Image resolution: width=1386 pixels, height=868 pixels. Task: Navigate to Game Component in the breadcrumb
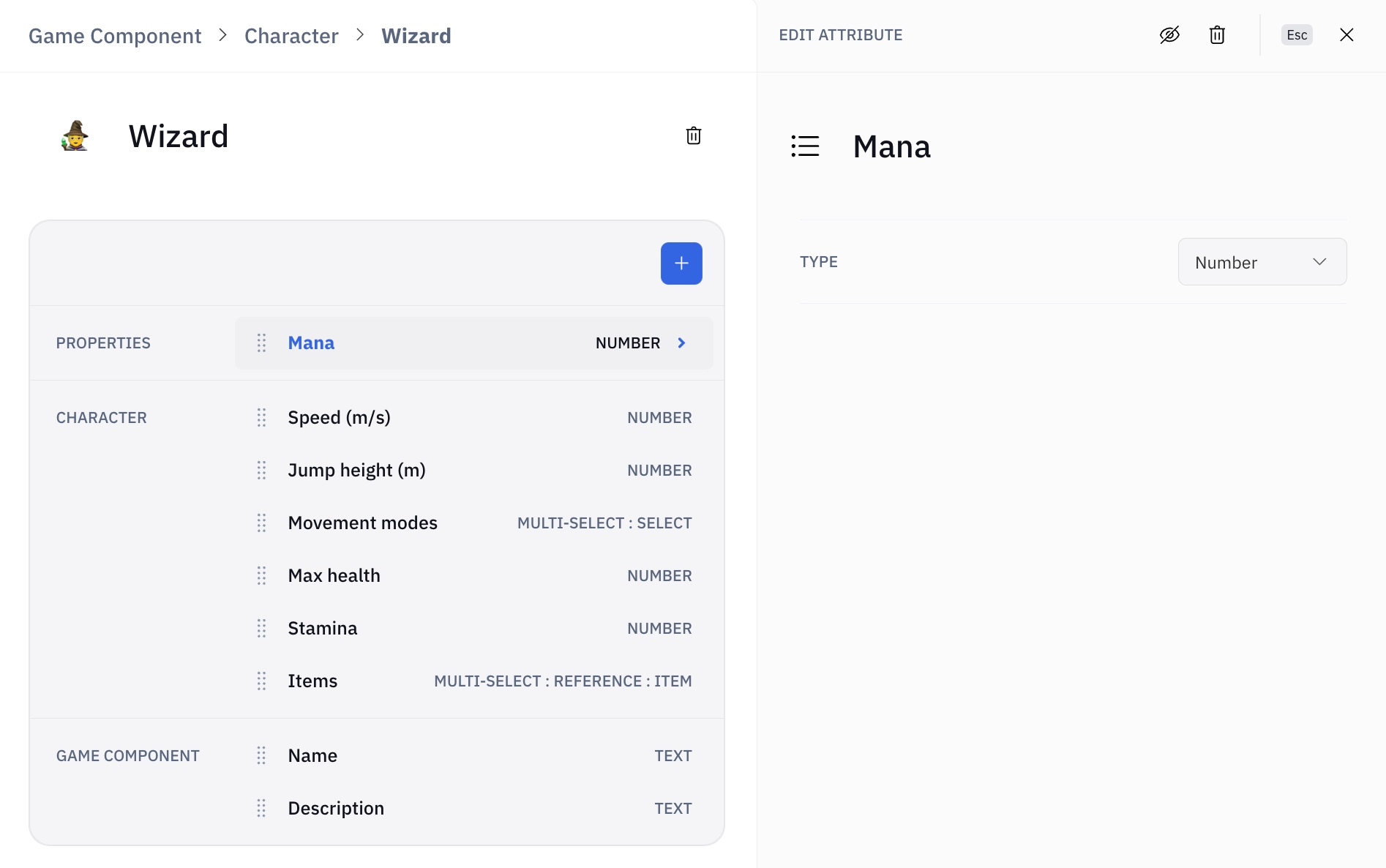[x=115, y=36]
